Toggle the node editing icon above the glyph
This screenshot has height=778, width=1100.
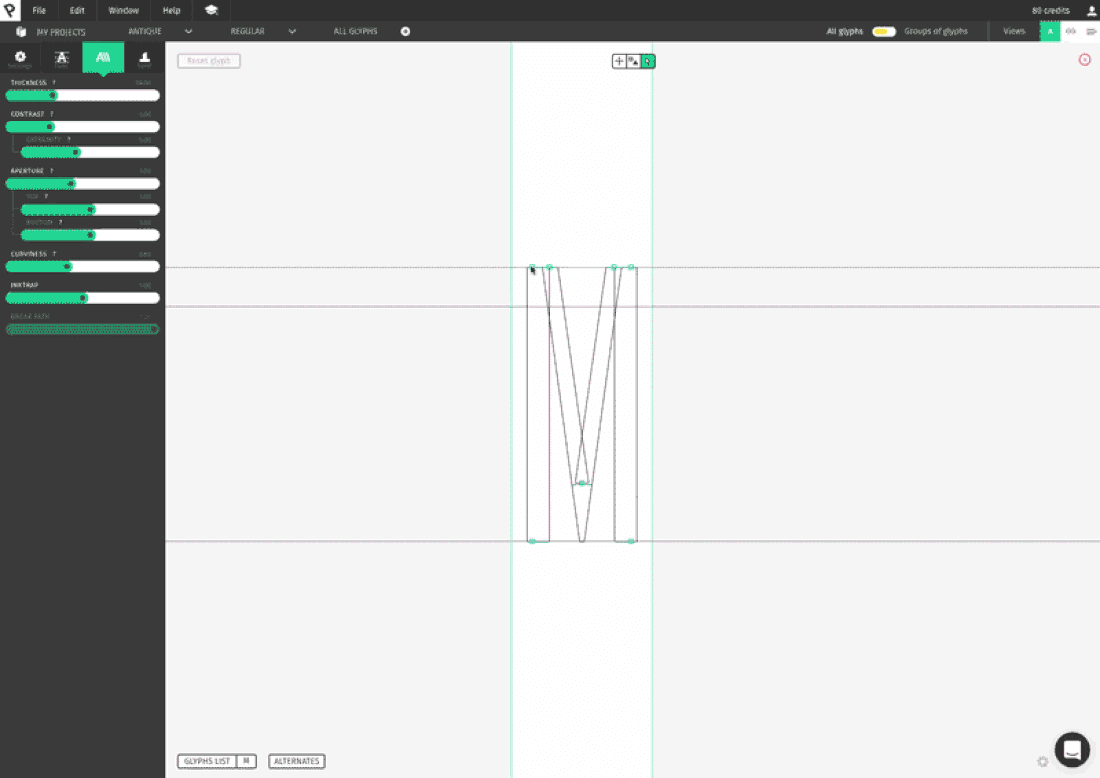pos(648,61)
